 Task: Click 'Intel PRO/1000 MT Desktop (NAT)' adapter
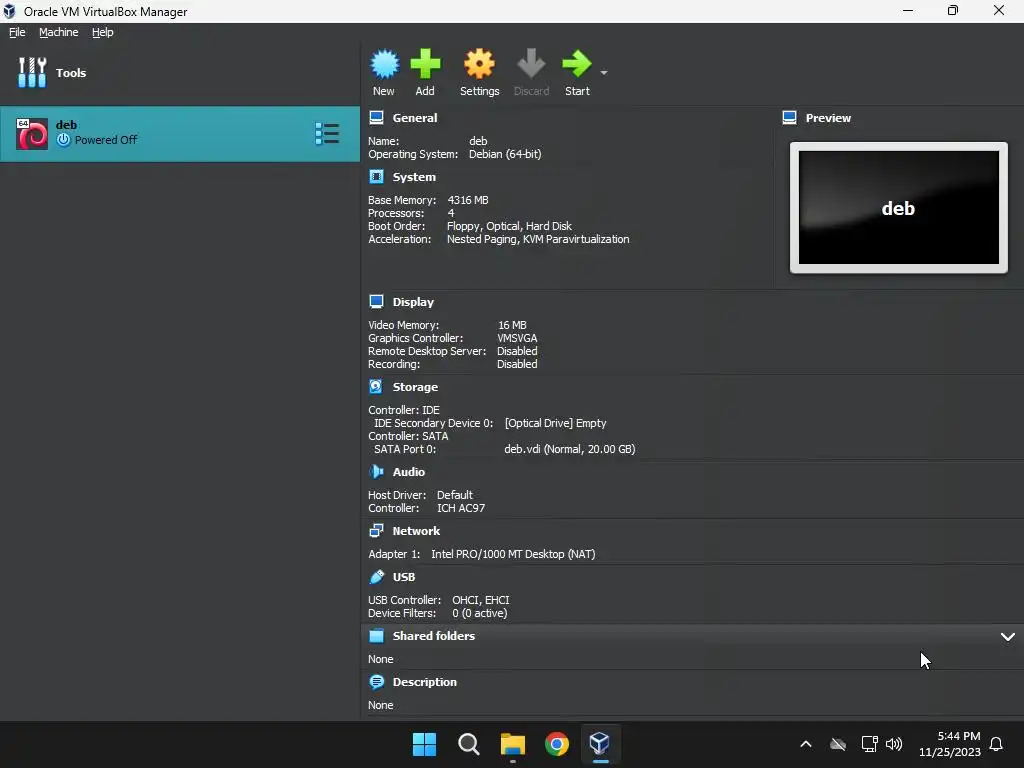pyautogui.click(x=513, y=554)
